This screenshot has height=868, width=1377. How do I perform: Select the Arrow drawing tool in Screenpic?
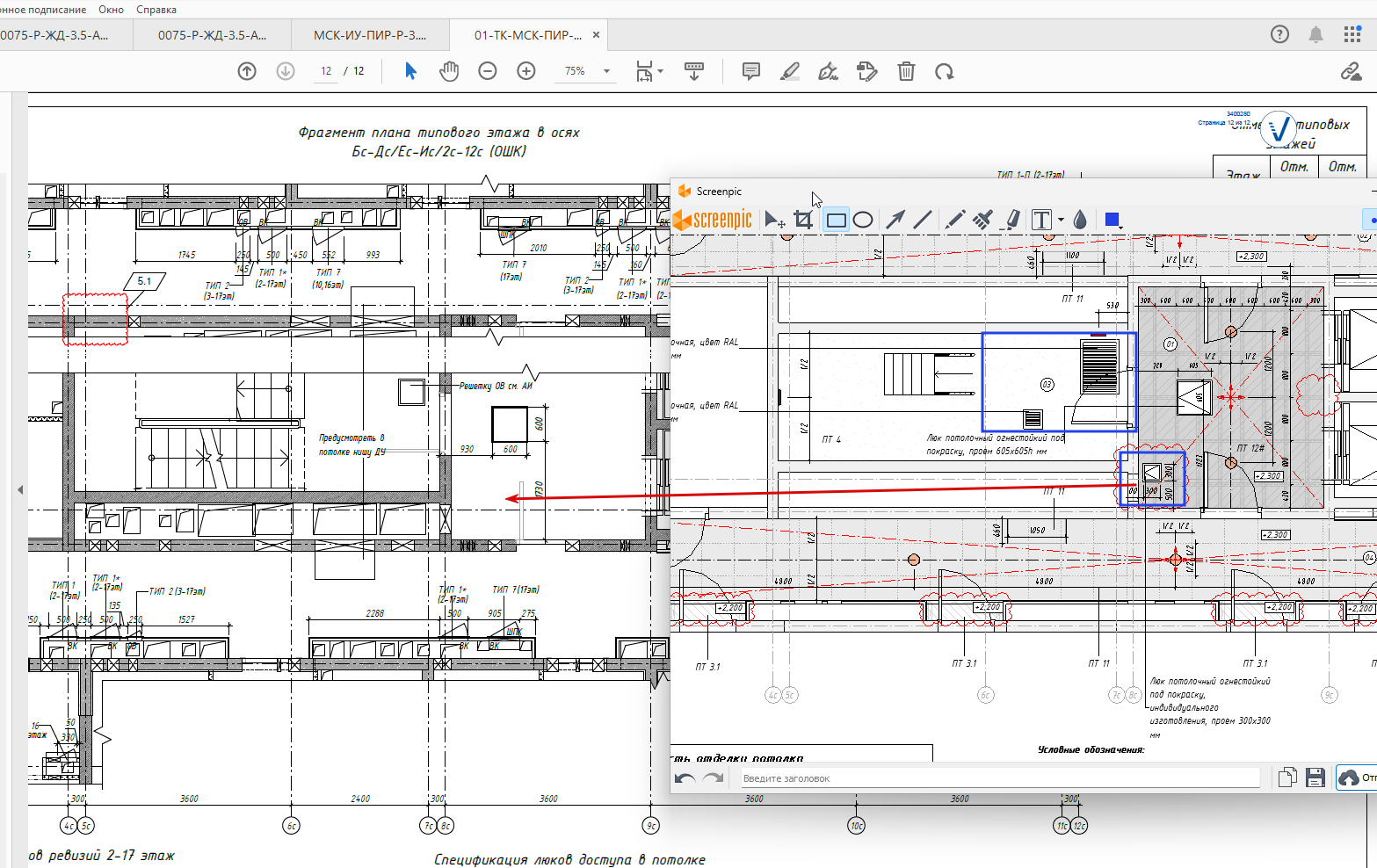895,220
